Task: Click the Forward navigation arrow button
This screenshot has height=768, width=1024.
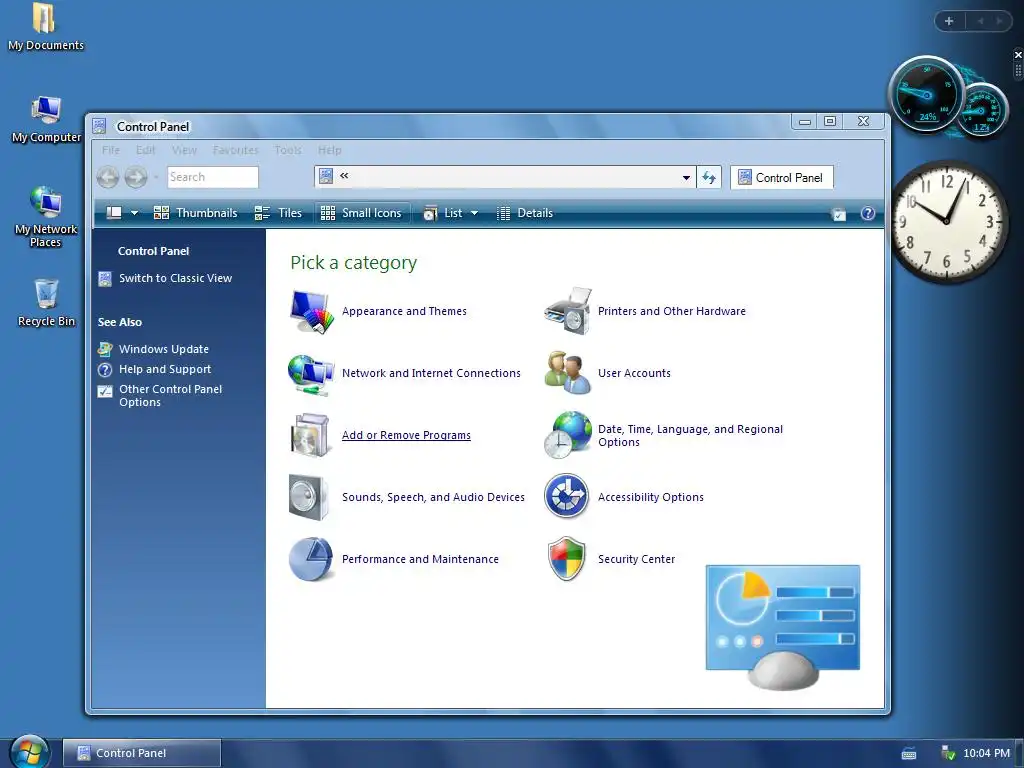Action: point(136,177)
